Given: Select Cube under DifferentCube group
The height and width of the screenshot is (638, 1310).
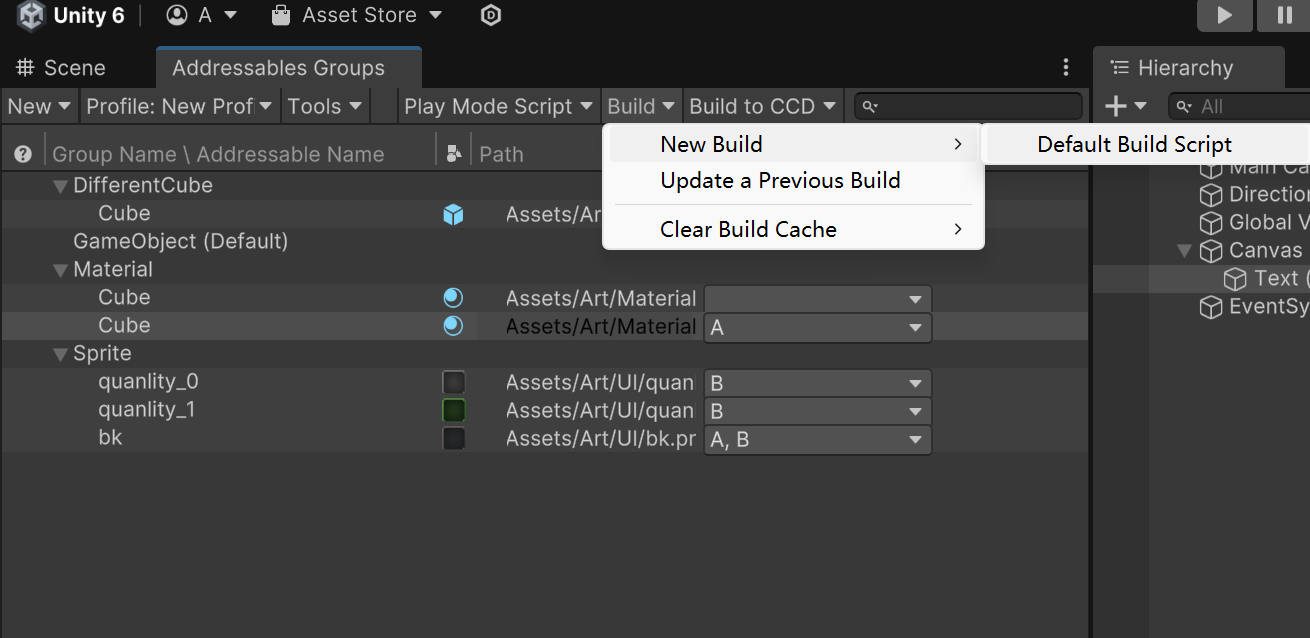Looking at the screenshot, I should coord(124,213).
